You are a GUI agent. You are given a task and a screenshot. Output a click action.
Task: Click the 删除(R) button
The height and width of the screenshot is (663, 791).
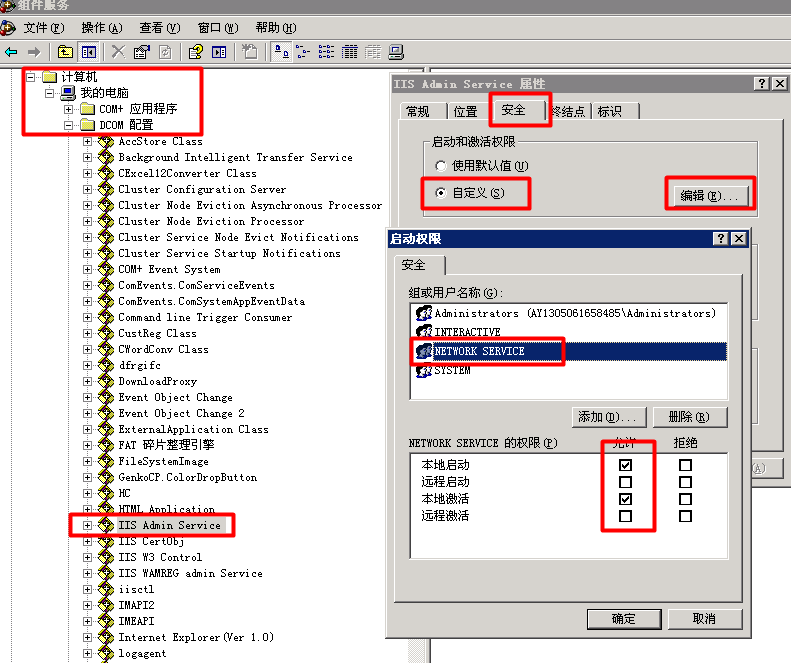(687, 416)
